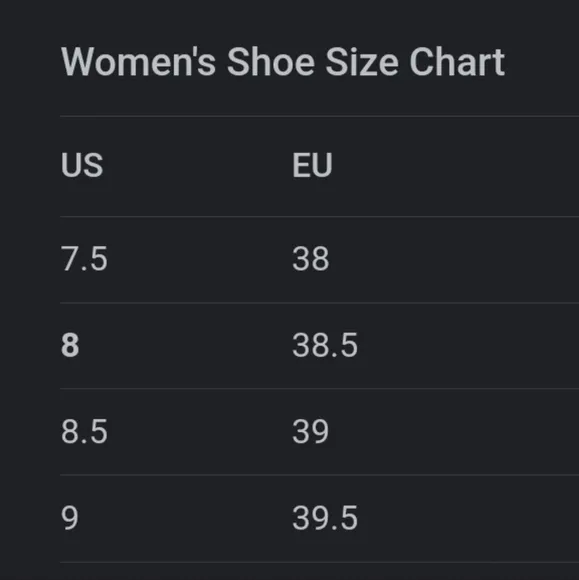The image size is (579, 580).
Task: Click the divider between 8.5 and 9 rows
Action: pos(319,475)
